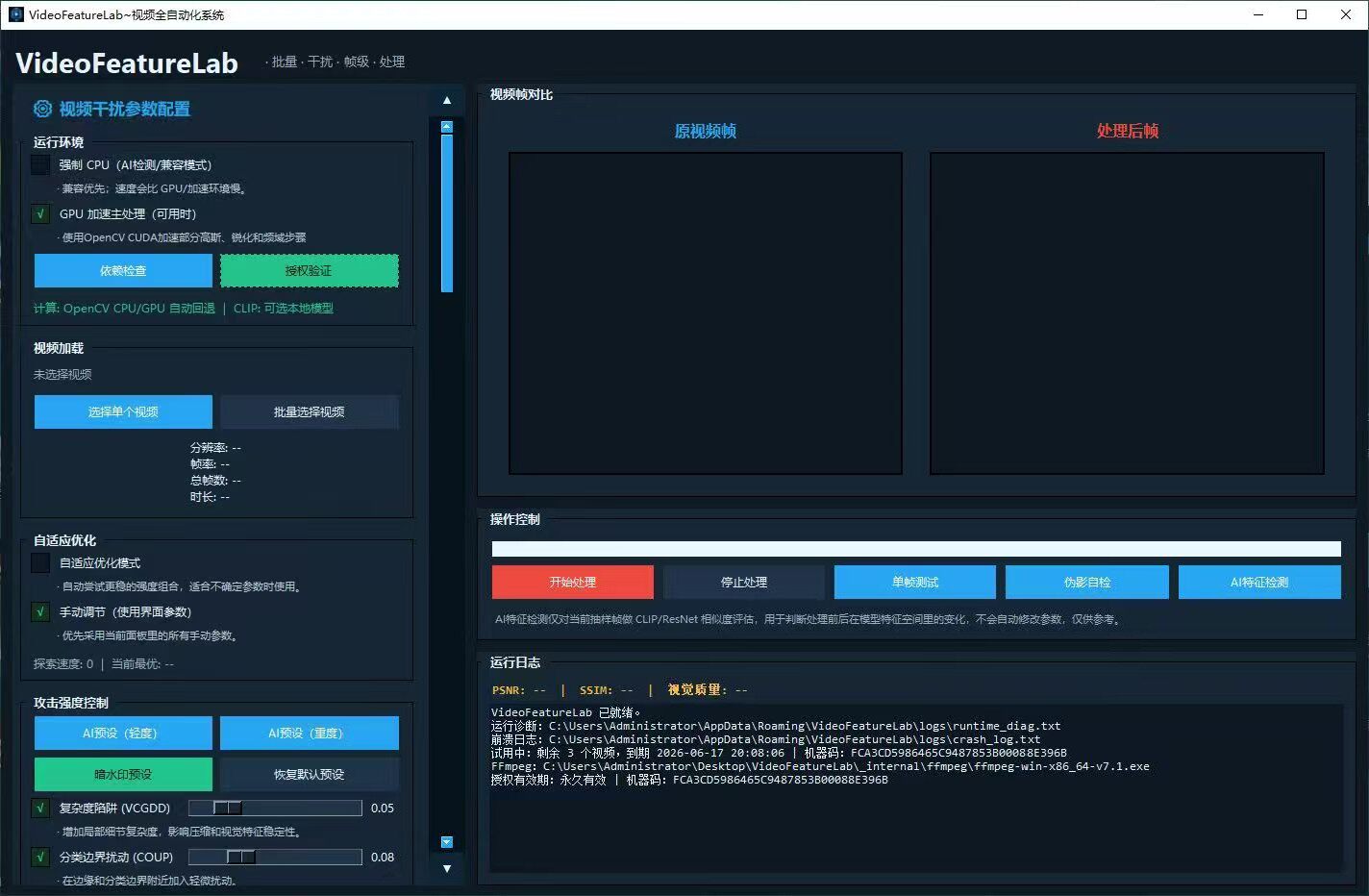Click the panel's scroll down triangle arrow

(446, 869)
